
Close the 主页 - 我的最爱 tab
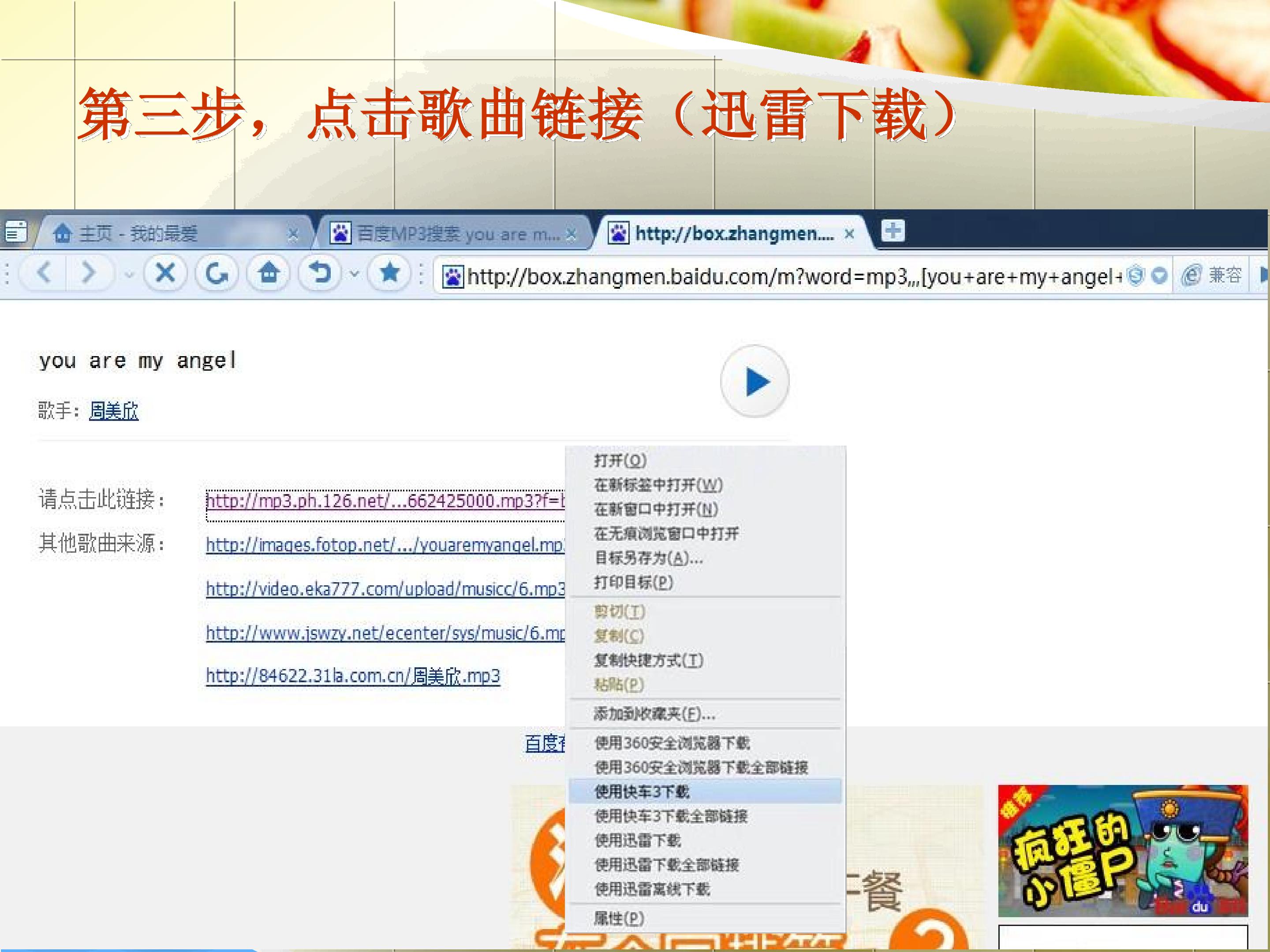pos(293,234)
